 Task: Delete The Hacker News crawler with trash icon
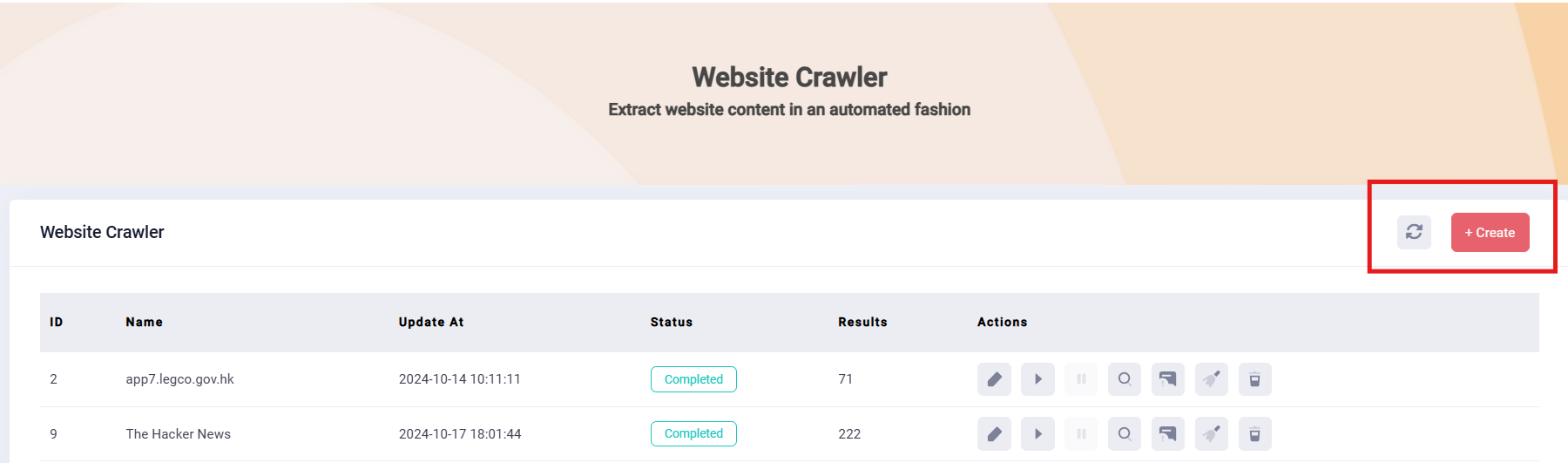[1255, 434]
